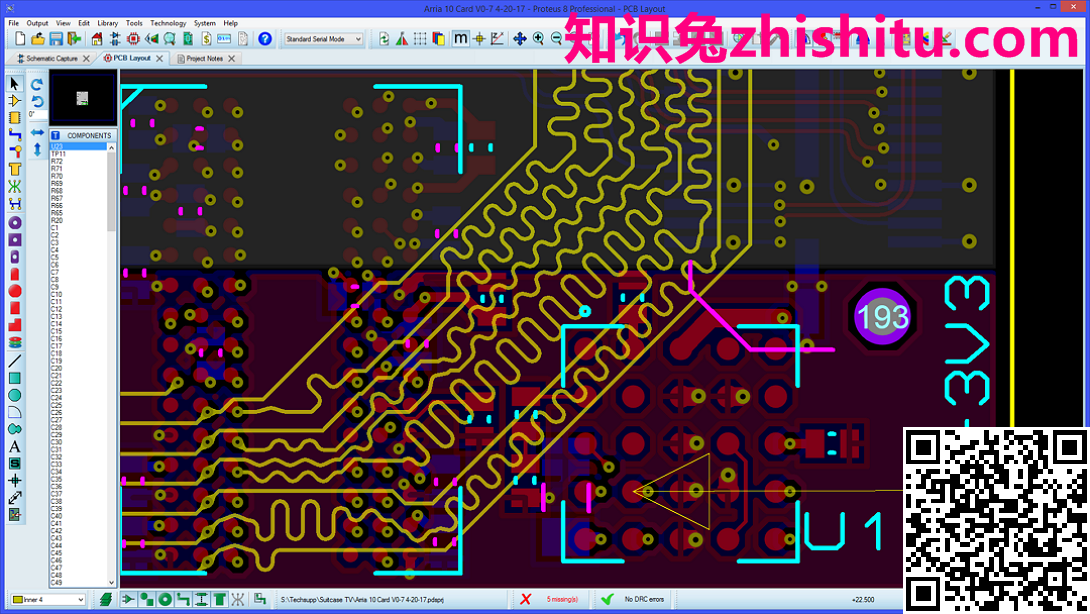Screen dimensions: 1090x614
Task: Open the Output menu
Action: click(38, 23)
